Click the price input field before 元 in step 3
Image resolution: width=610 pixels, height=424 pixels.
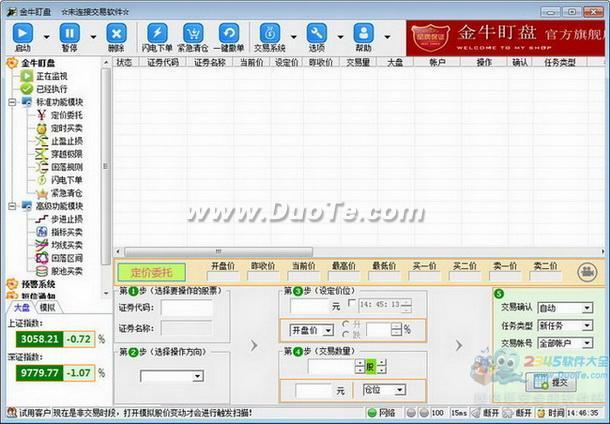pyautogui.click(x=310, y=306)
